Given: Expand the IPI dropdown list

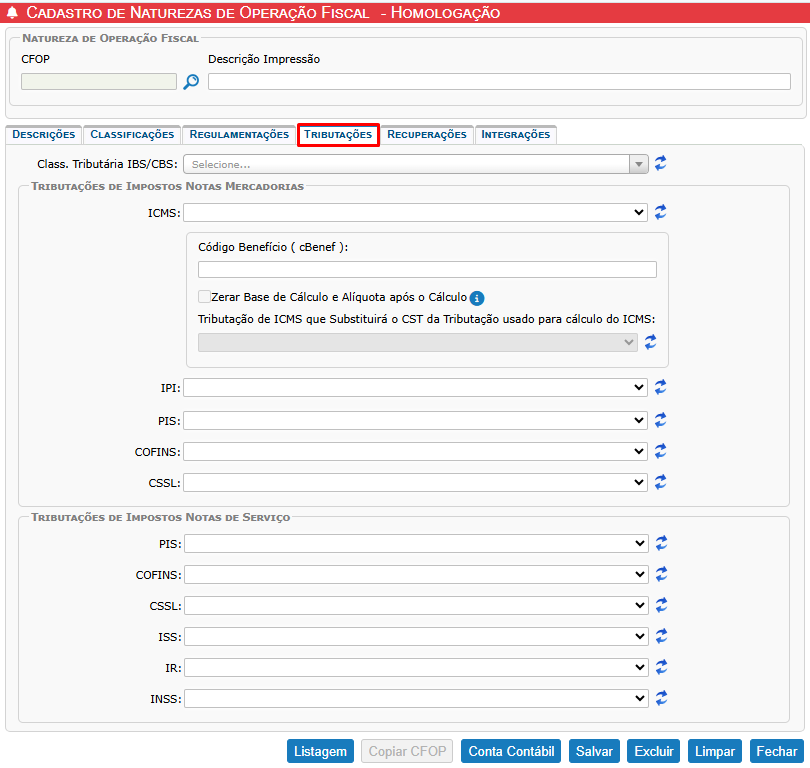Looking at the screenshot, I should [415, 387].
